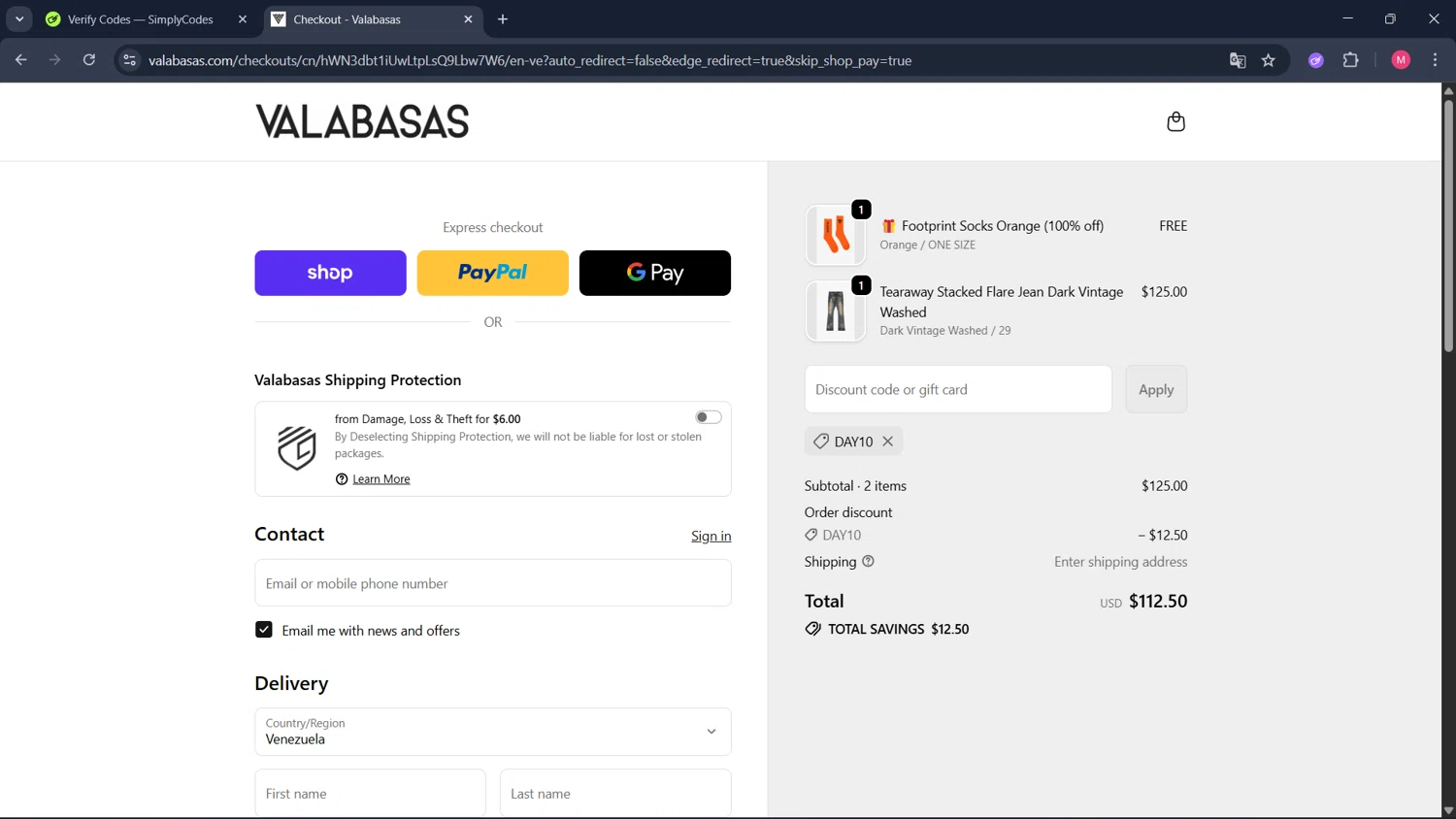
Task: Go back with the browser back arrow
Action: click(20, 60)
